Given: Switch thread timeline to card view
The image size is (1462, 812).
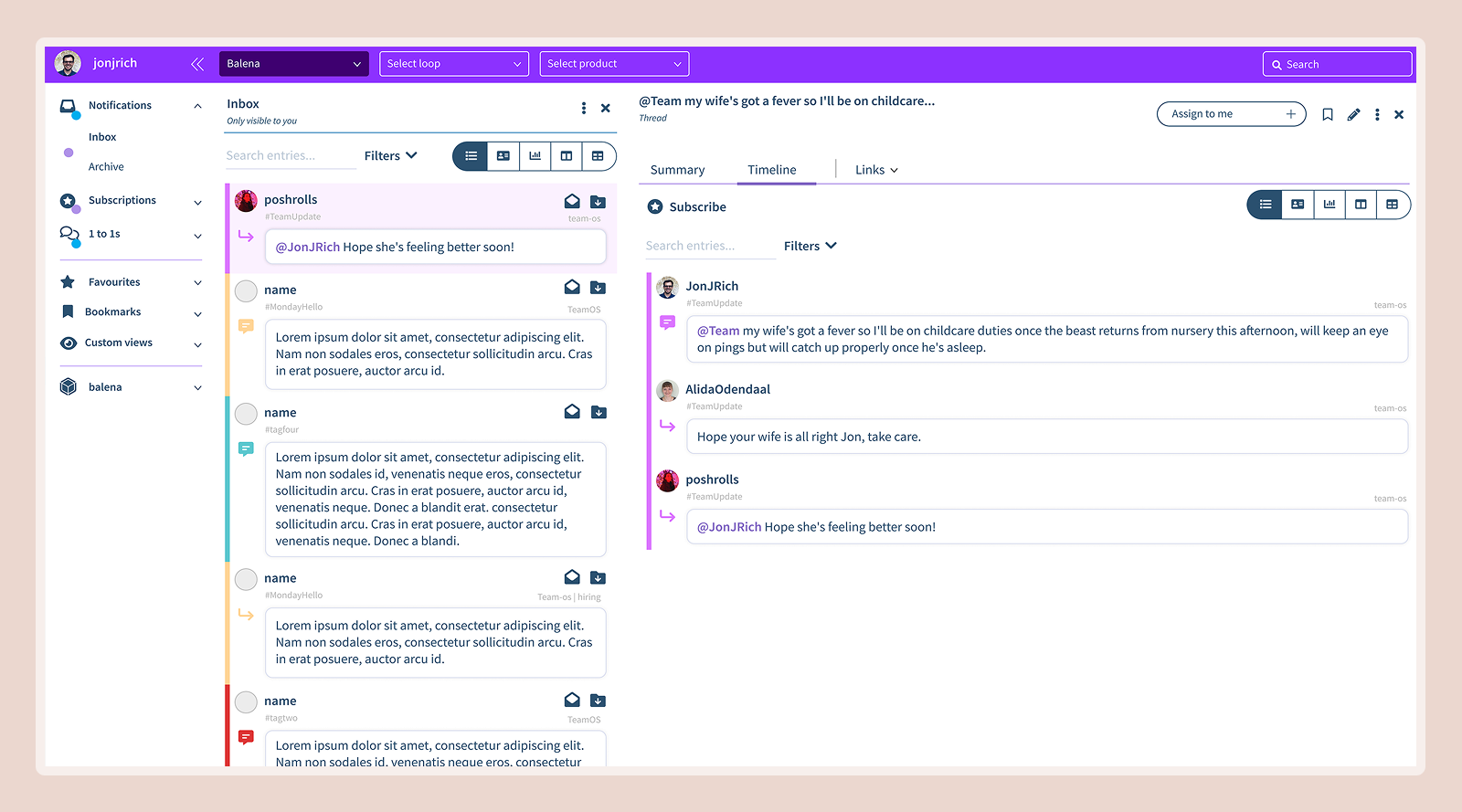Looking at the screenshot, I should [x=1298, y=205].
